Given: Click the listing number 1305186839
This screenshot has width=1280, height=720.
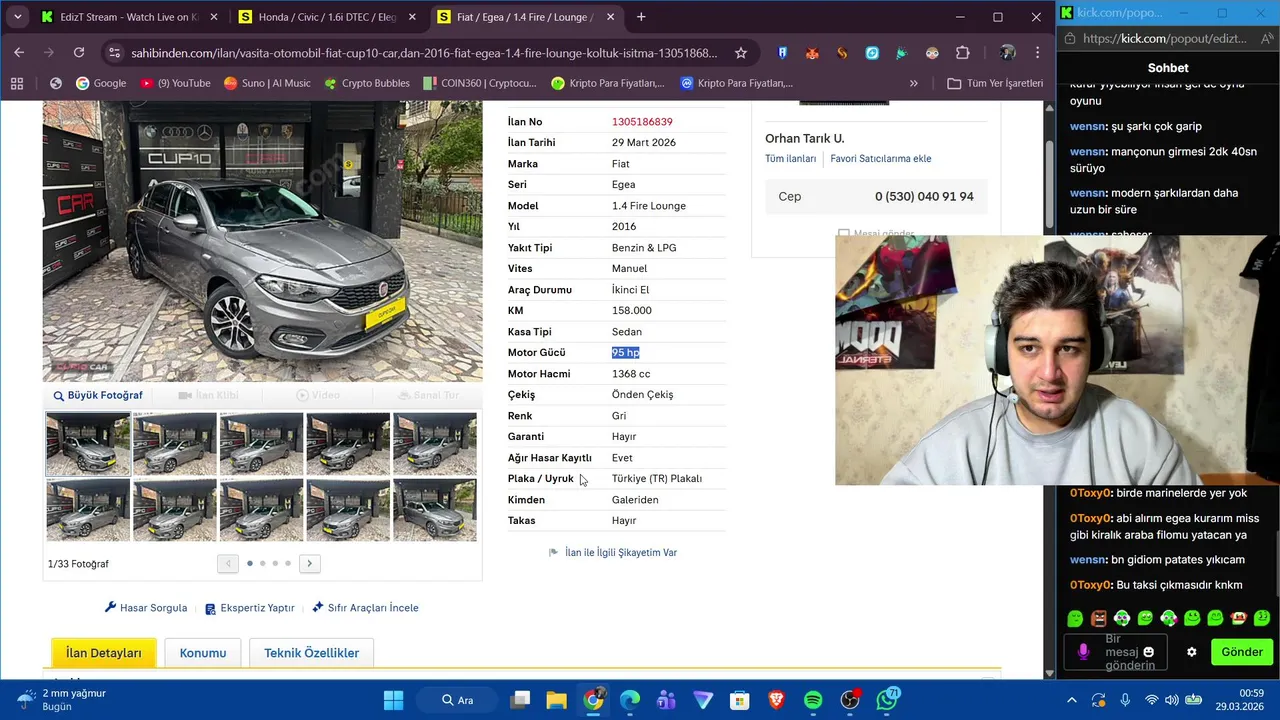Looking at the screenshot, I should point(642,122).
